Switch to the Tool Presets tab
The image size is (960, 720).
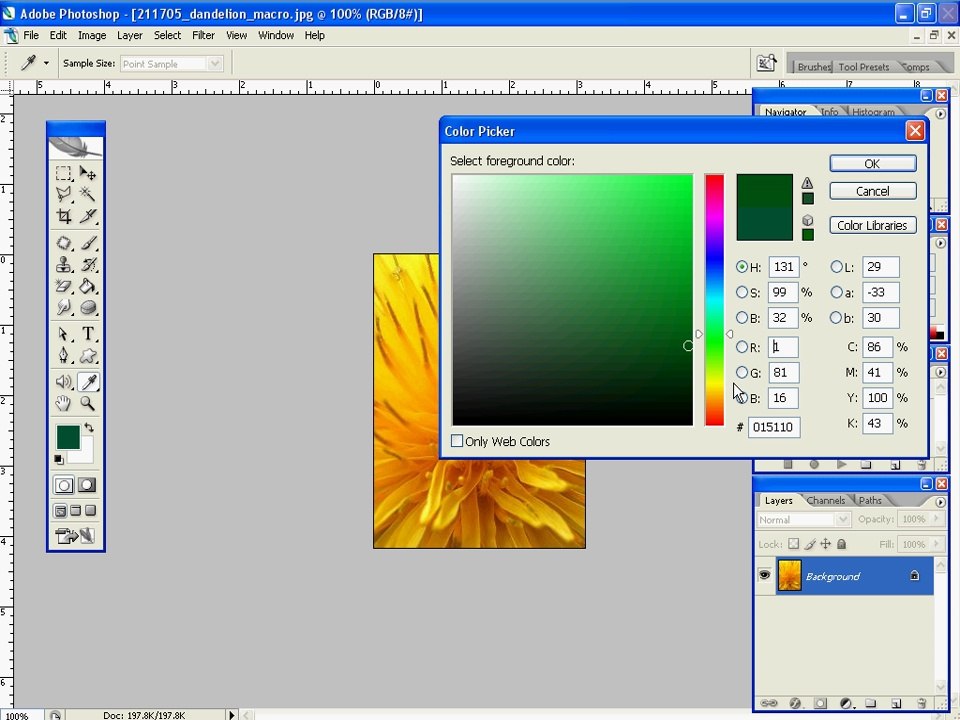(863, 67)
